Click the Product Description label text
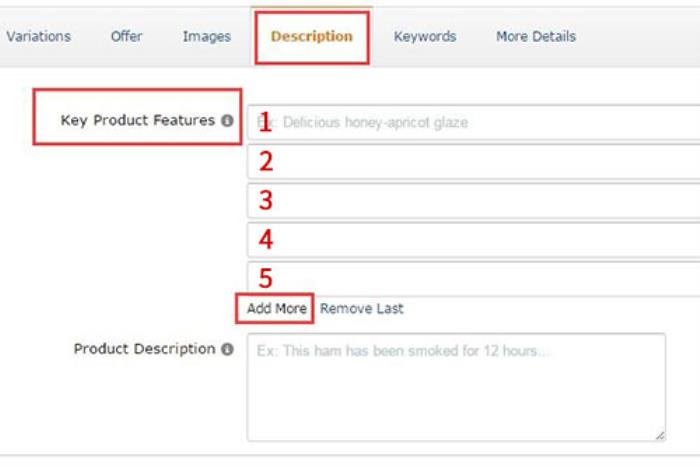The image size is (700, 467). pos(144,349)
